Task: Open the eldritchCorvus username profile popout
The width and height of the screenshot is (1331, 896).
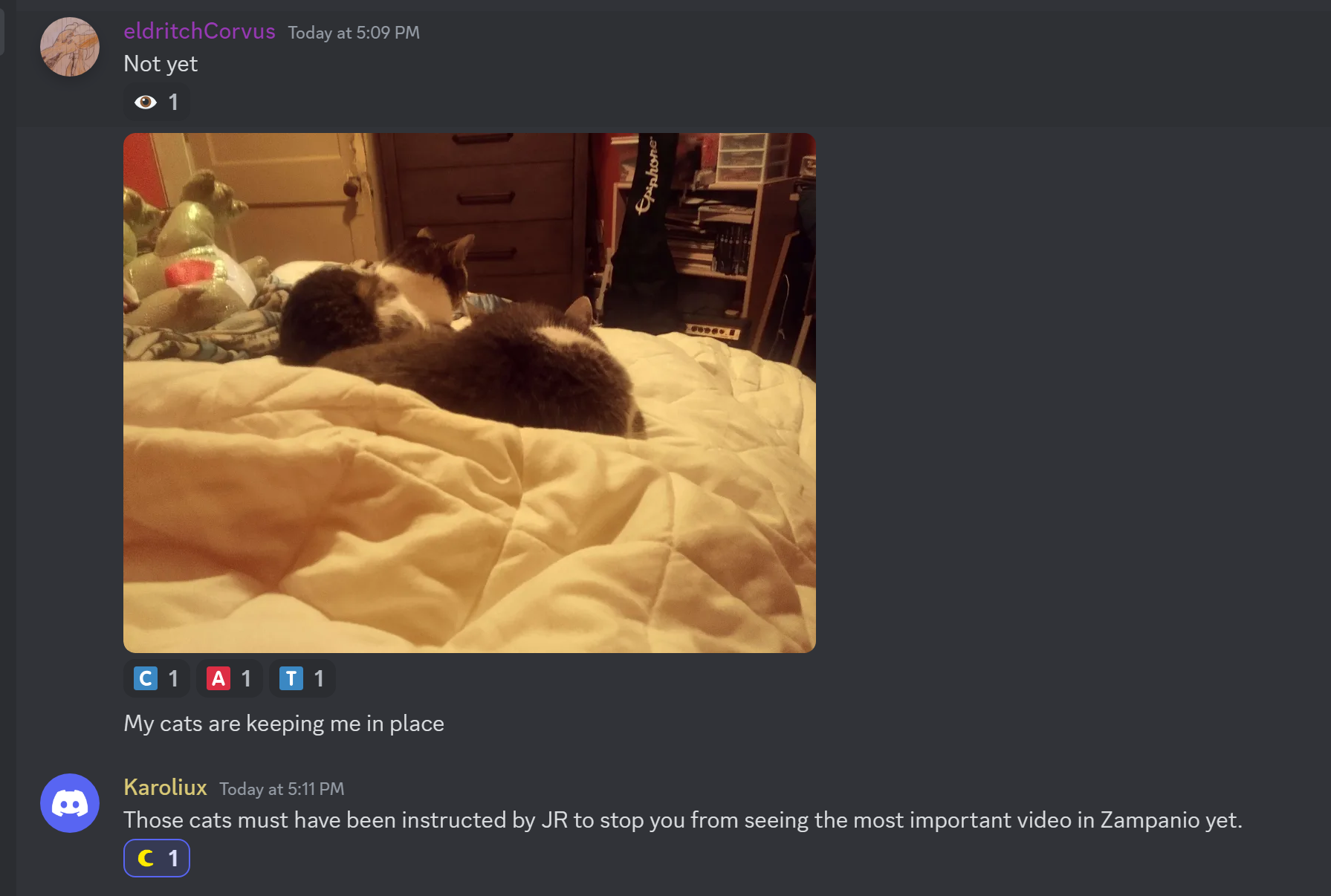Action: tap(199, 31)
